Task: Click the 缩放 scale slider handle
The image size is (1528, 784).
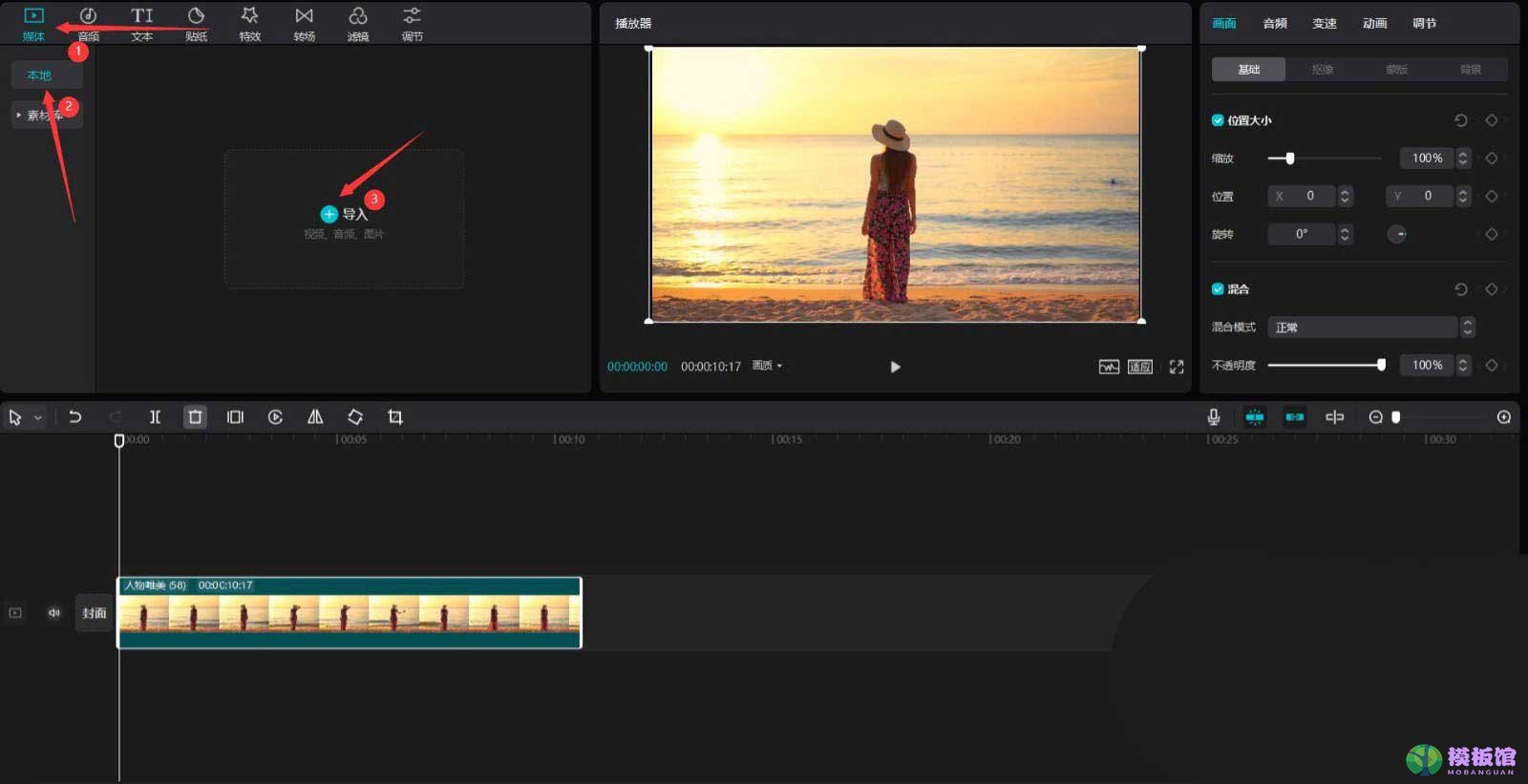Action: tap(1289, 159)
